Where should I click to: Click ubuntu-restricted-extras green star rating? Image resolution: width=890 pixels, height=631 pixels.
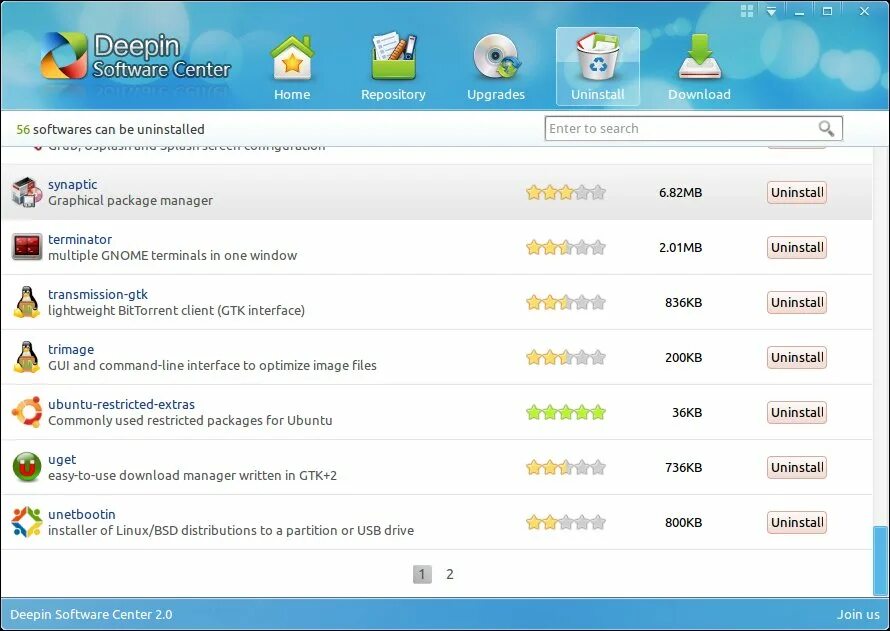(566, 413)
